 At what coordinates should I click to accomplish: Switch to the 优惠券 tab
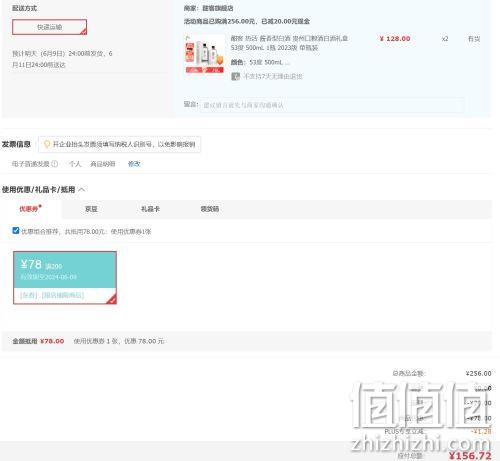30,209
